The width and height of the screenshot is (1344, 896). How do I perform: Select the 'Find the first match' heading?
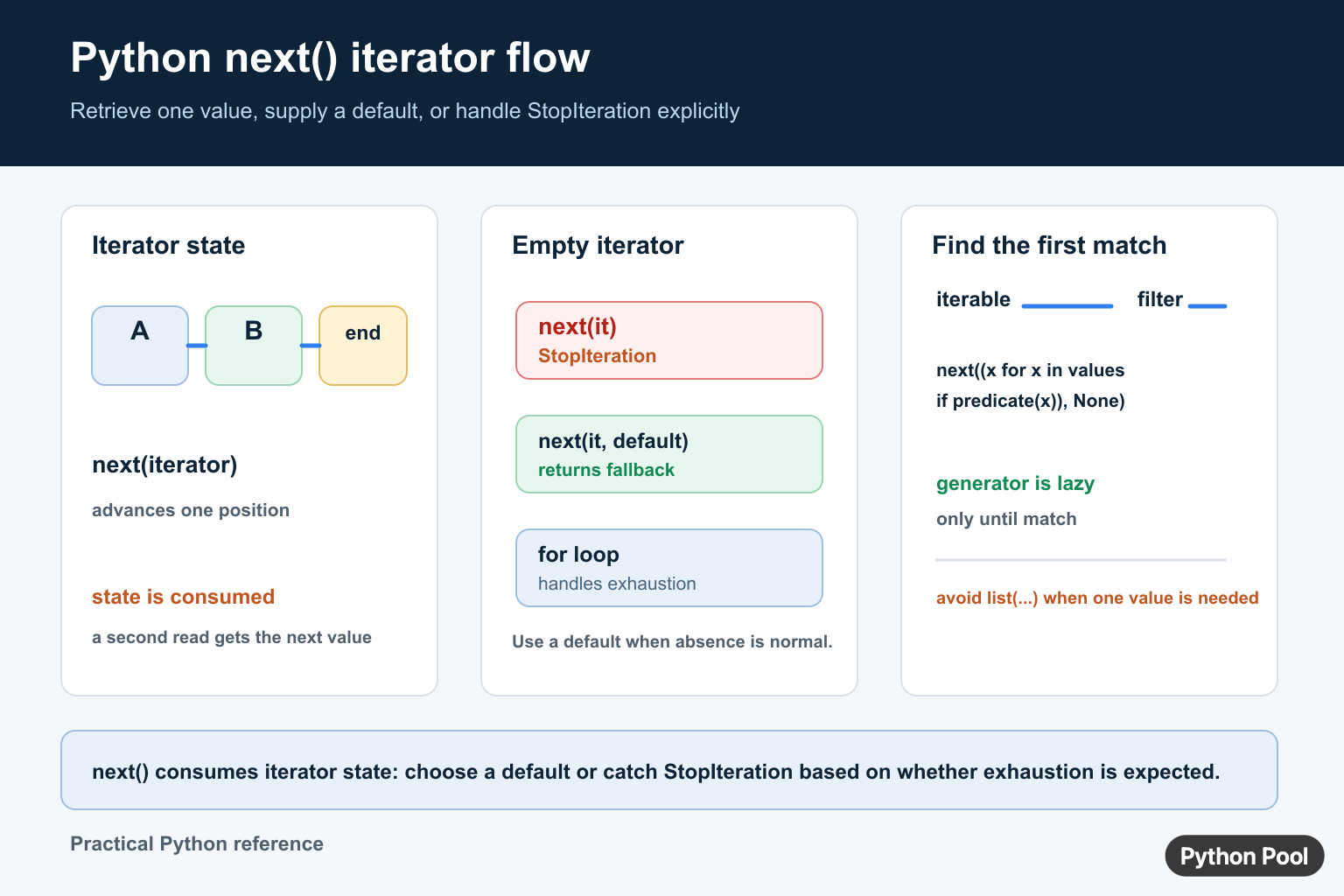(1049, 245)
